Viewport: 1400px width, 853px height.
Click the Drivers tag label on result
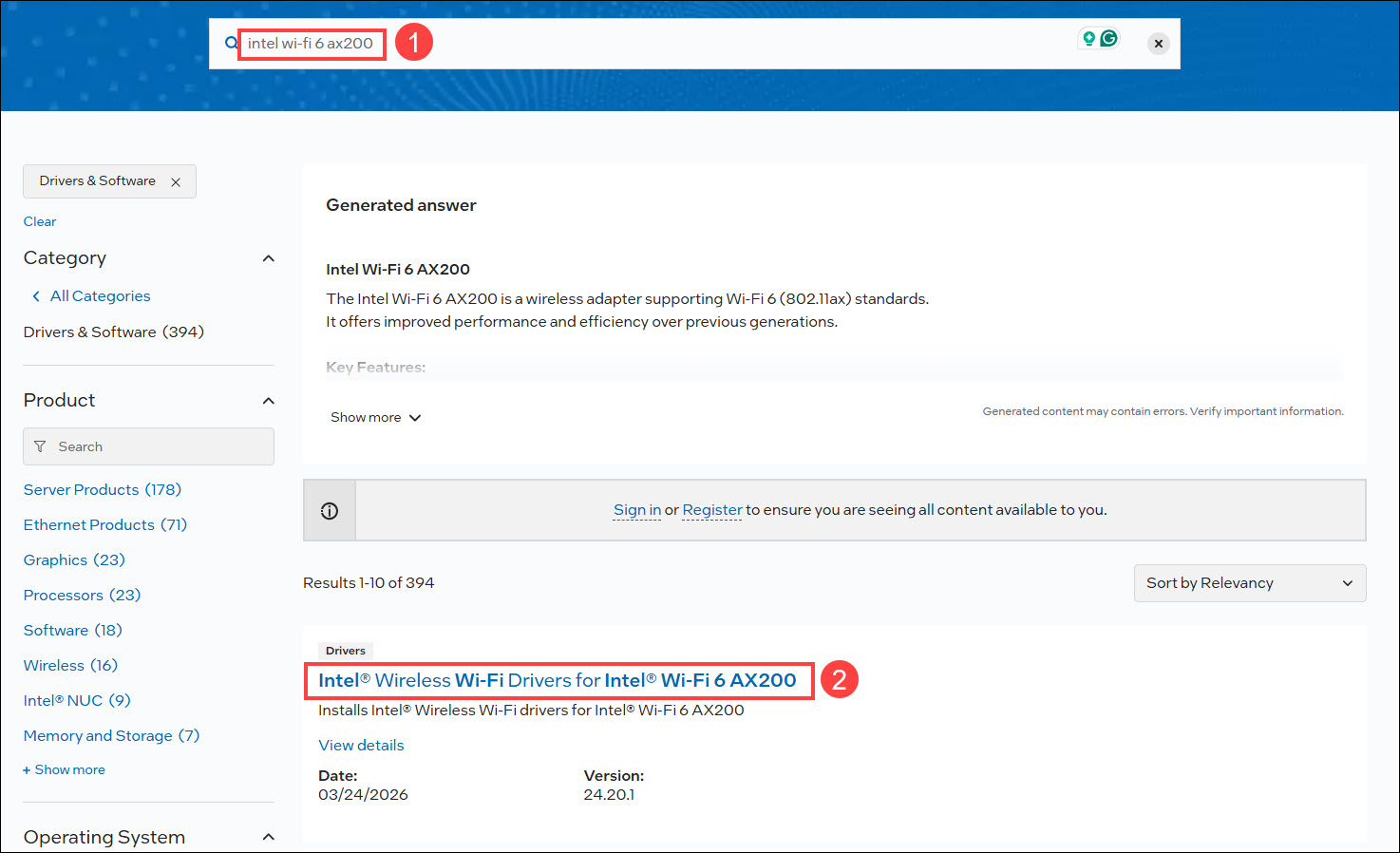(x=346, y=651)
